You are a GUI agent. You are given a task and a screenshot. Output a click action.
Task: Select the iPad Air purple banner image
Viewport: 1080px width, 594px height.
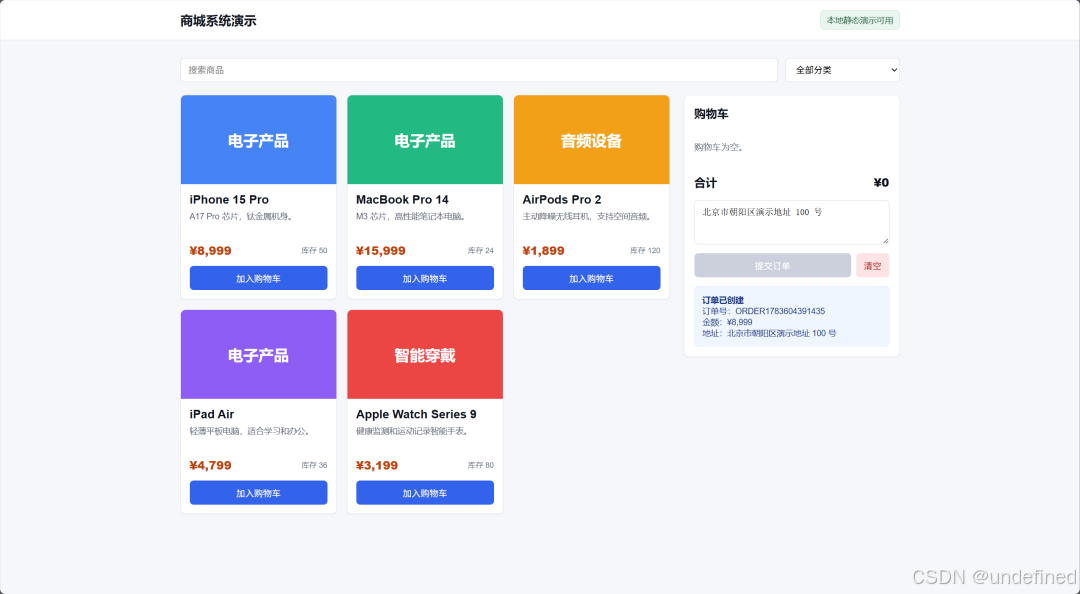[258, 354]
